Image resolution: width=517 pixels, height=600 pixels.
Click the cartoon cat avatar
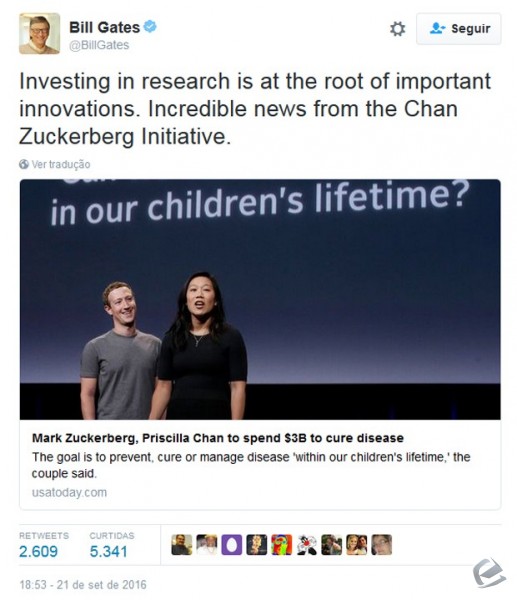click(x=307, y=545)
